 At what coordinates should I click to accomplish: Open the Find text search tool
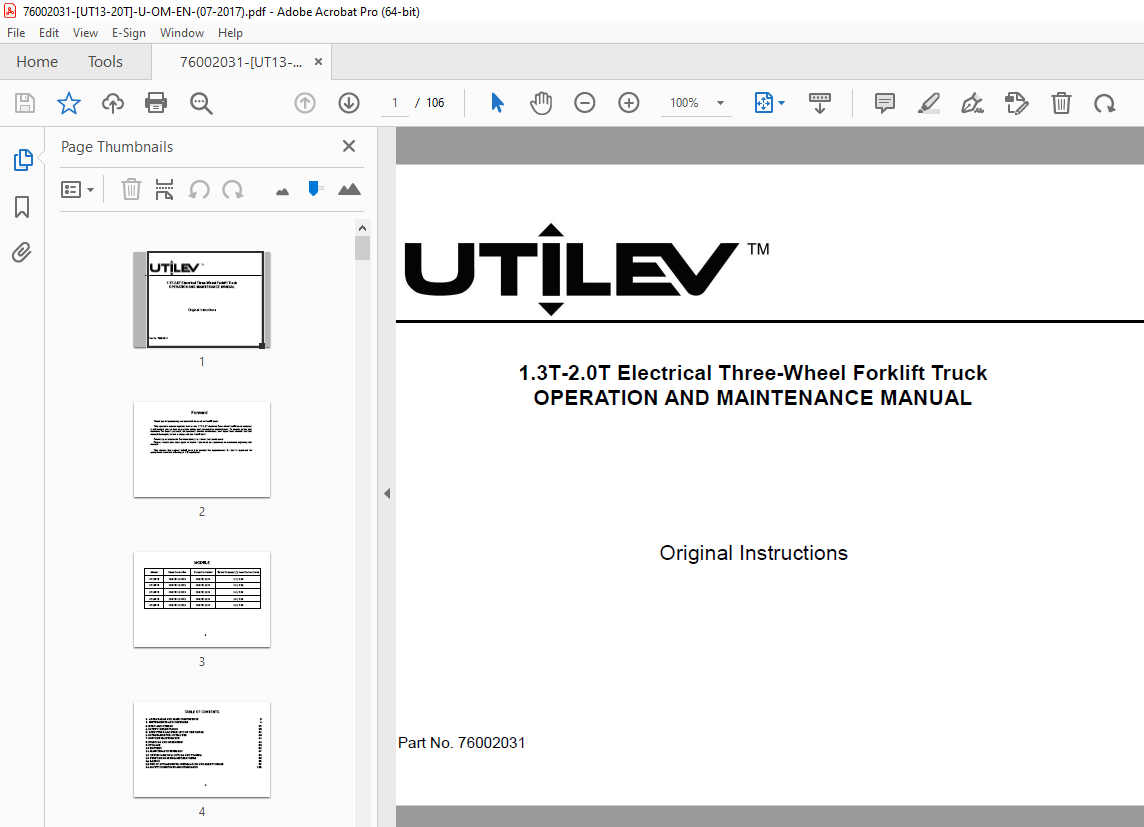(201, 104)
